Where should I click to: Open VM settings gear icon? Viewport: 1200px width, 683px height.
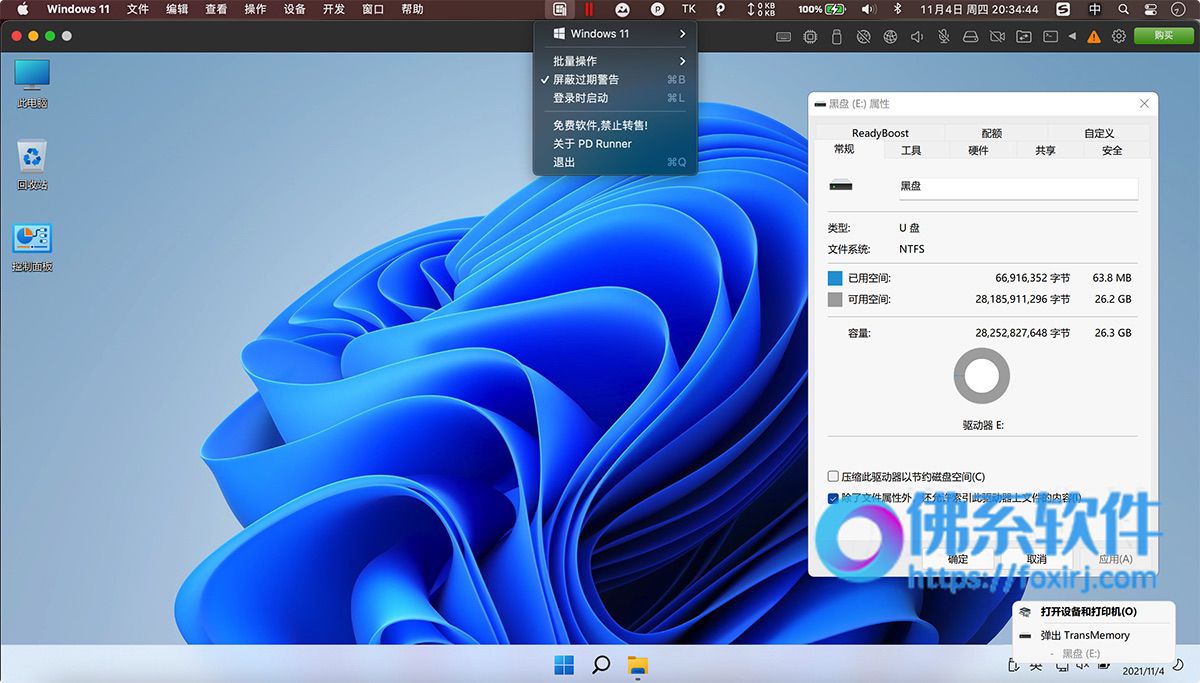(x=1119, y=36)
